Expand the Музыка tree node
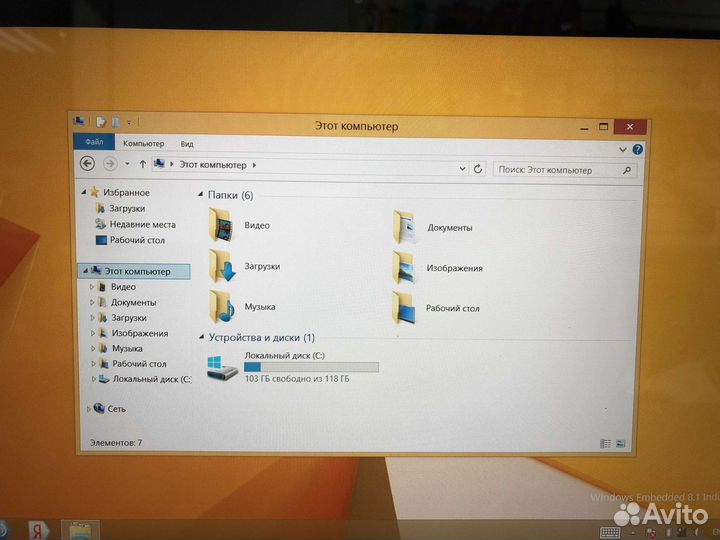The height and width of the screenshot is (540, 720). [93, 349]
